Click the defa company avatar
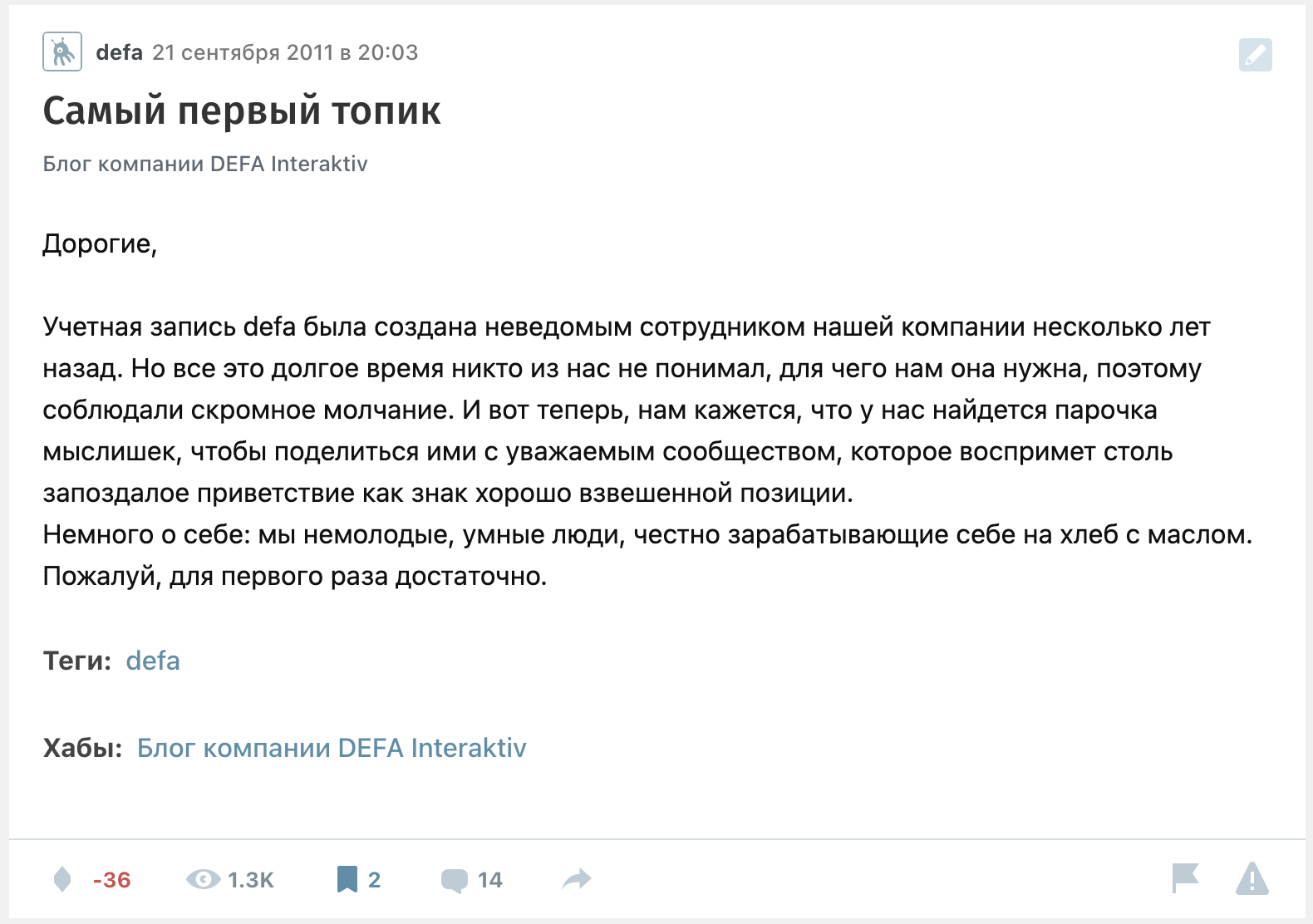This screenshot has width=1313, height=924. 61,51
